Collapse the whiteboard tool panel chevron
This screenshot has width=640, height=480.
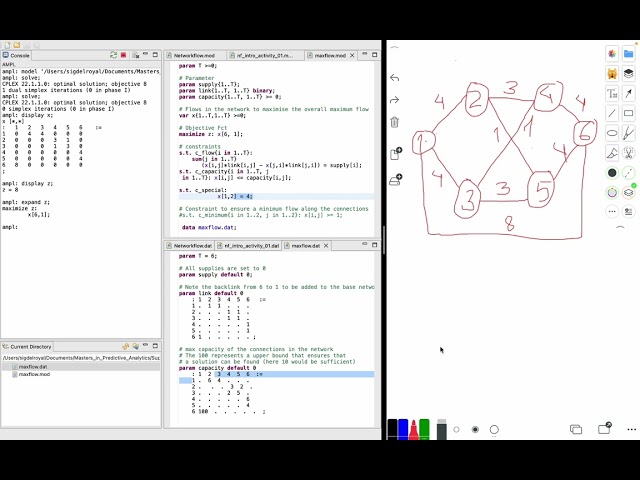pyautogui.click(x=620, y=227)
